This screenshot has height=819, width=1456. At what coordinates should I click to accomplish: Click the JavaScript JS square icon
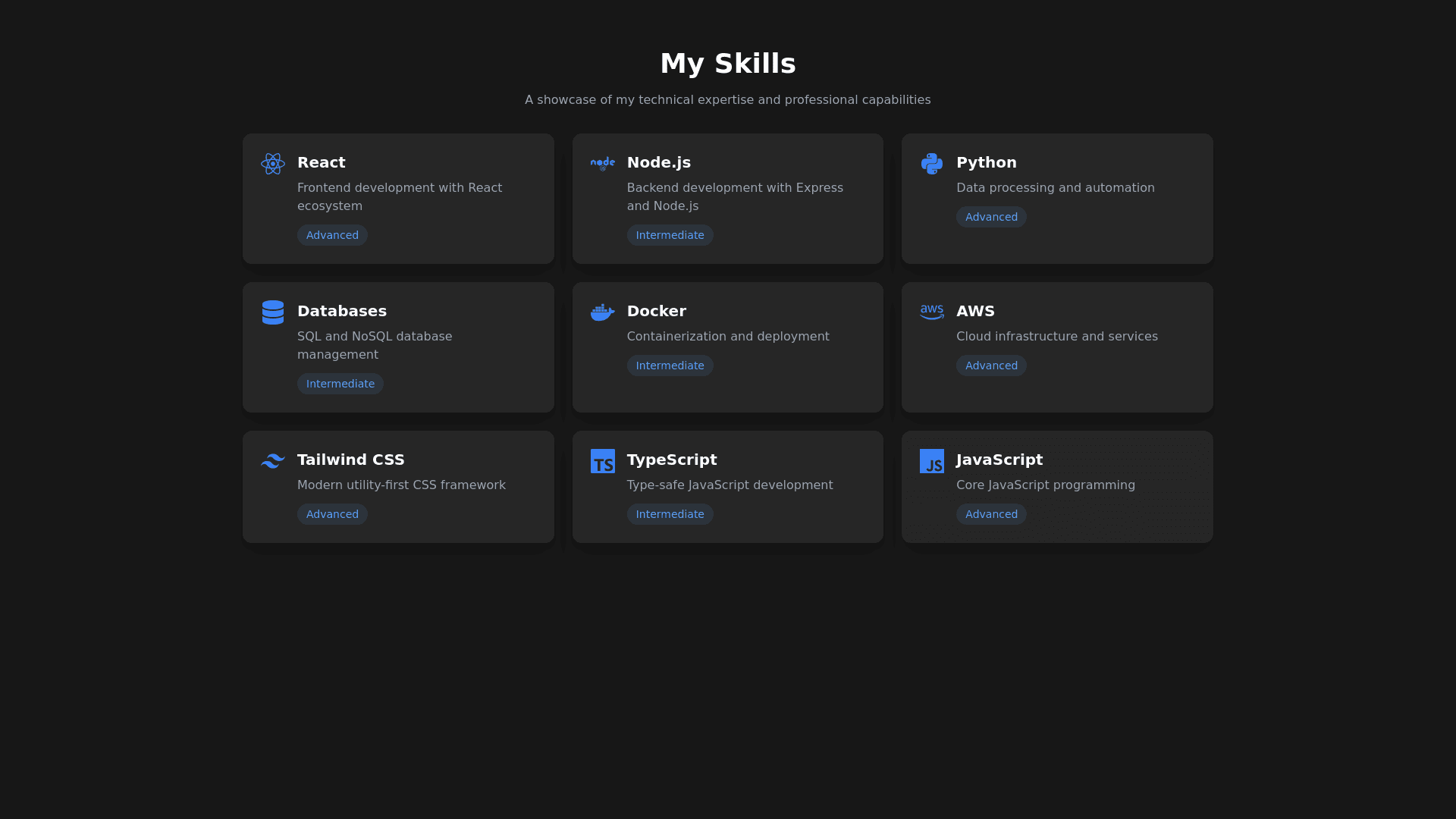click(931, 461)
